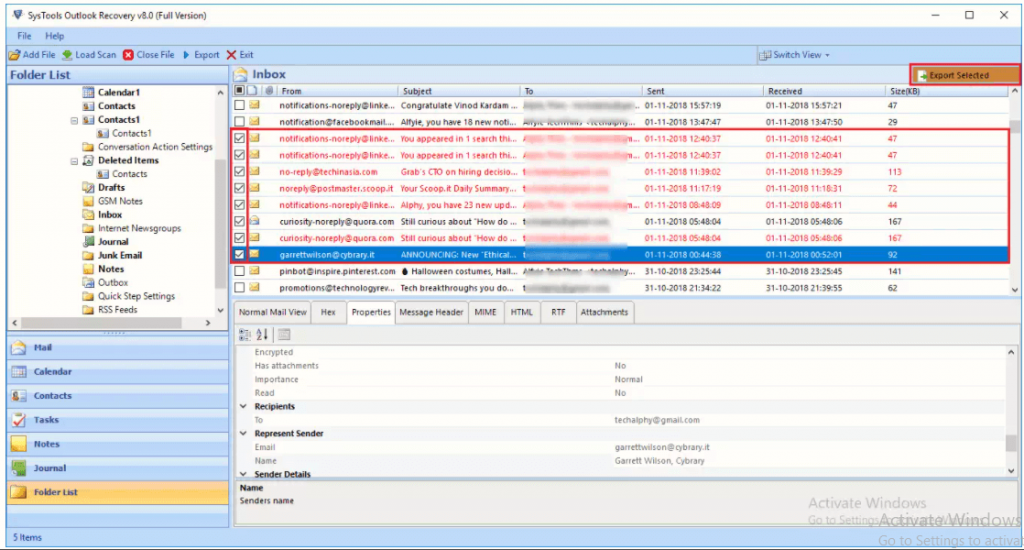The width and height of the screenshot is (1024, 550).
Task: Click the Add File toolbar icon
Action: [x=14, y=55]
